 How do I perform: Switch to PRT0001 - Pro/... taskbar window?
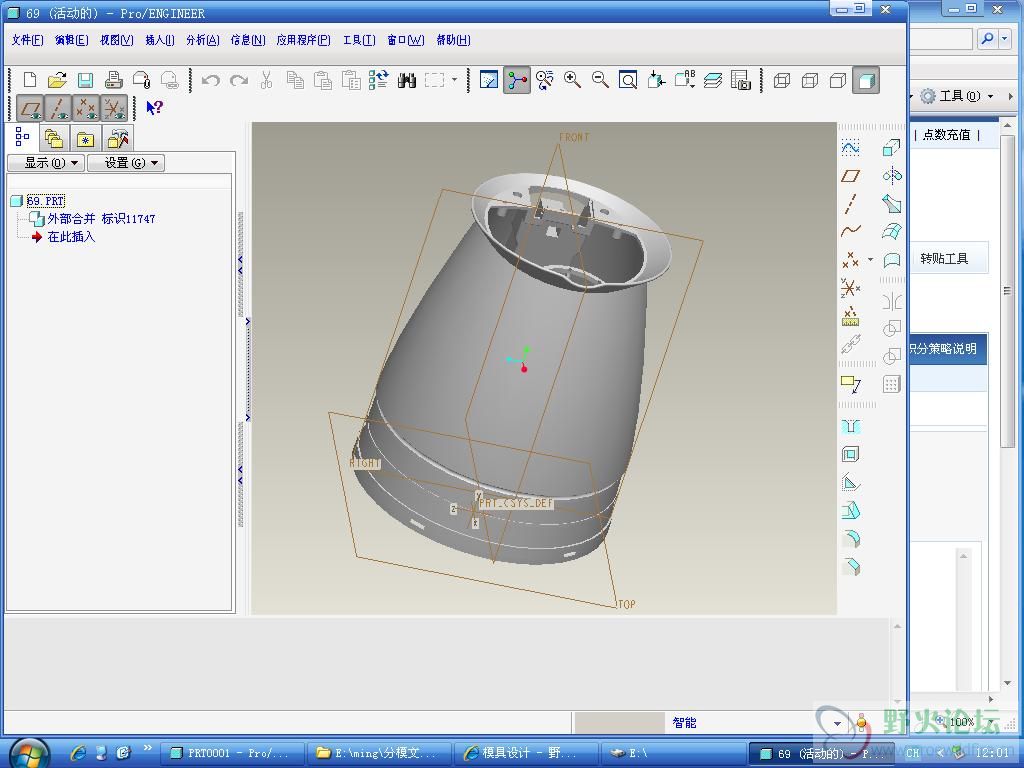coord(232,753)
